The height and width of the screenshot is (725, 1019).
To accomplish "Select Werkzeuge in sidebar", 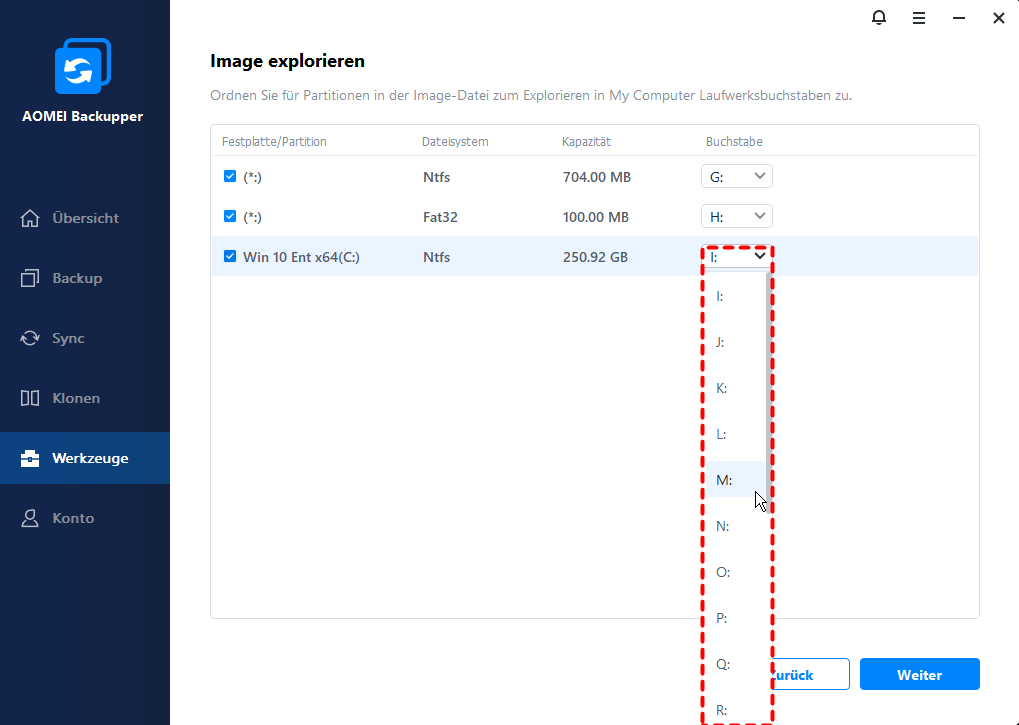I will pyautogui.click(x=85, y=458).
